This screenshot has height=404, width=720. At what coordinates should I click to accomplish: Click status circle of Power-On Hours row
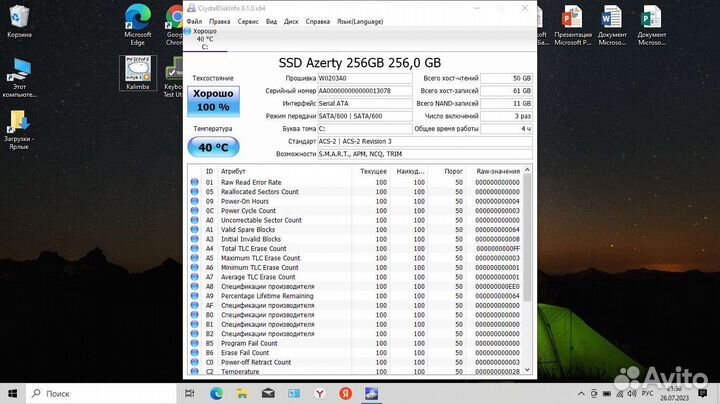195,201
